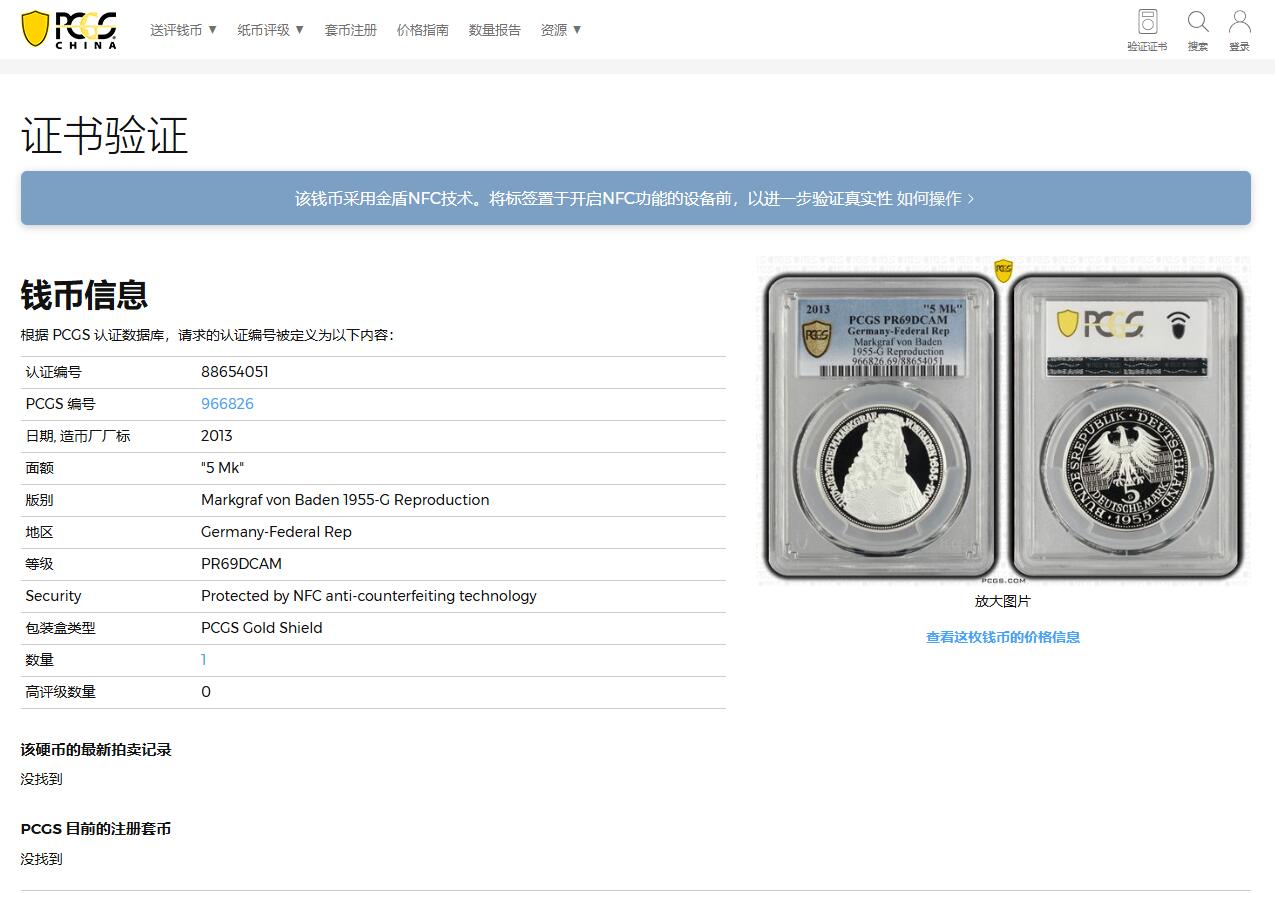Image resolution: width=1275 pixels, height=906 pixels.
Task: Click the 如何操作 NFC link in banner
Action: pos(935,198)
